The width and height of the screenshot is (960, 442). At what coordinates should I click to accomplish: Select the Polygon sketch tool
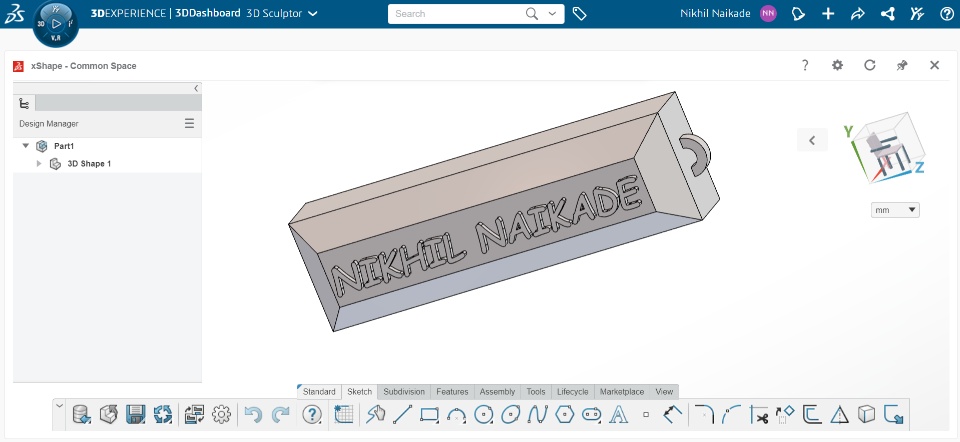[x=564, y=414]
